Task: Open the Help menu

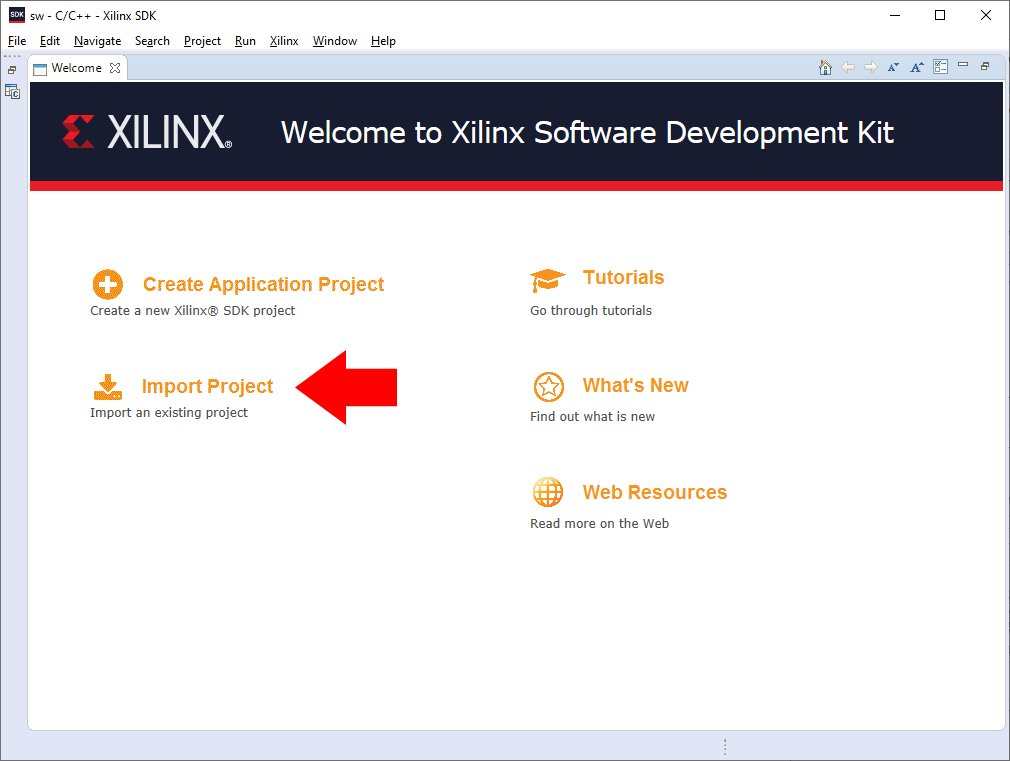Action: [x=383, y=41]
